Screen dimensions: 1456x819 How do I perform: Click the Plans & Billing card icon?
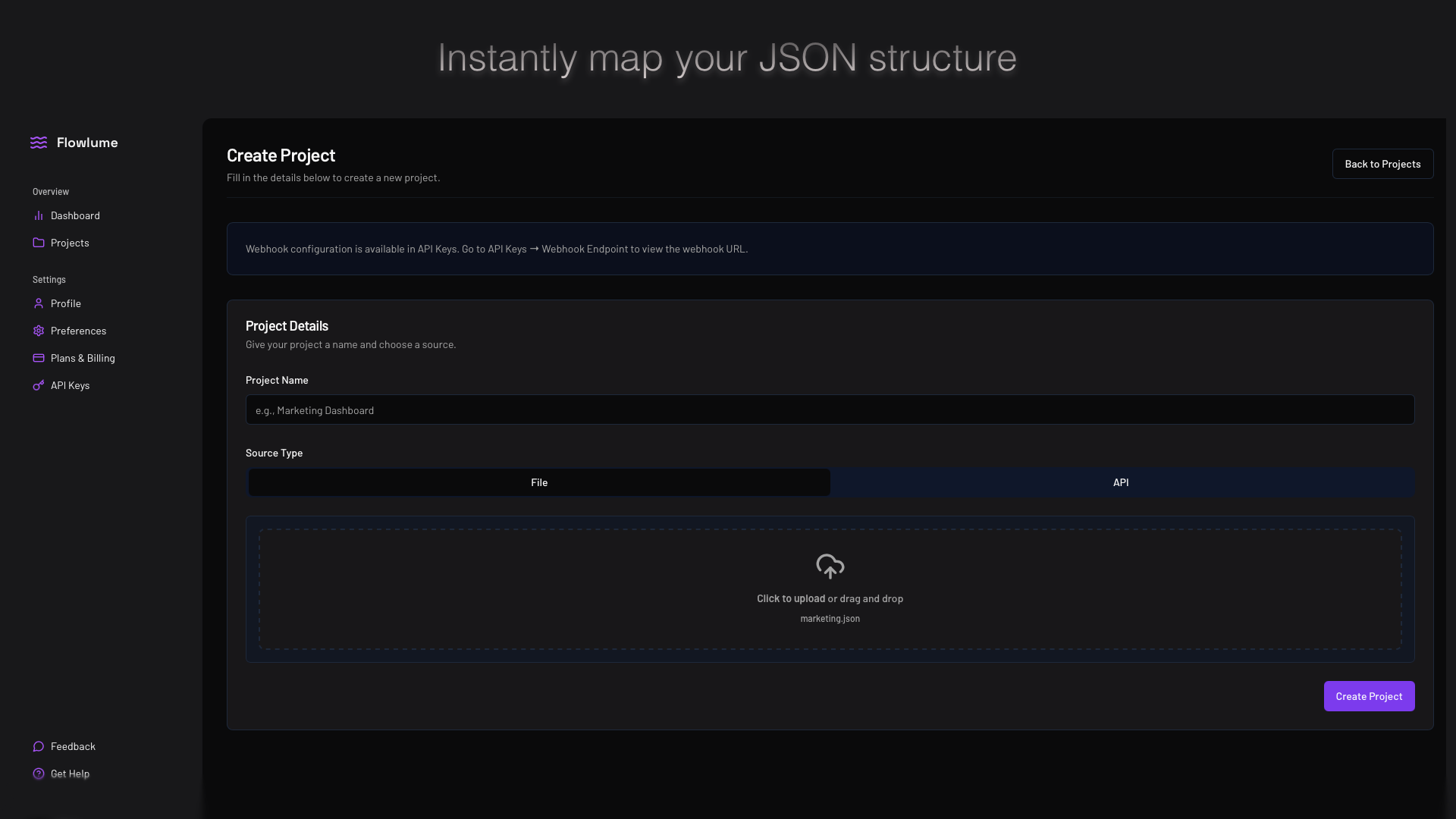tap(39, 358)
